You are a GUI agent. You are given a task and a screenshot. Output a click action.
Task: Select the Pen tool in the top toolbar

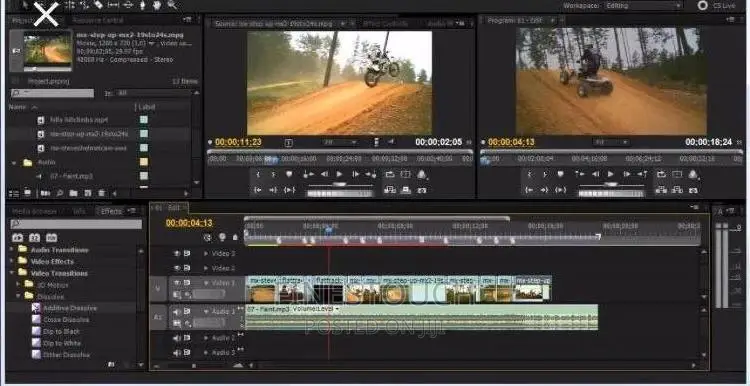click(x=143, y=5)
